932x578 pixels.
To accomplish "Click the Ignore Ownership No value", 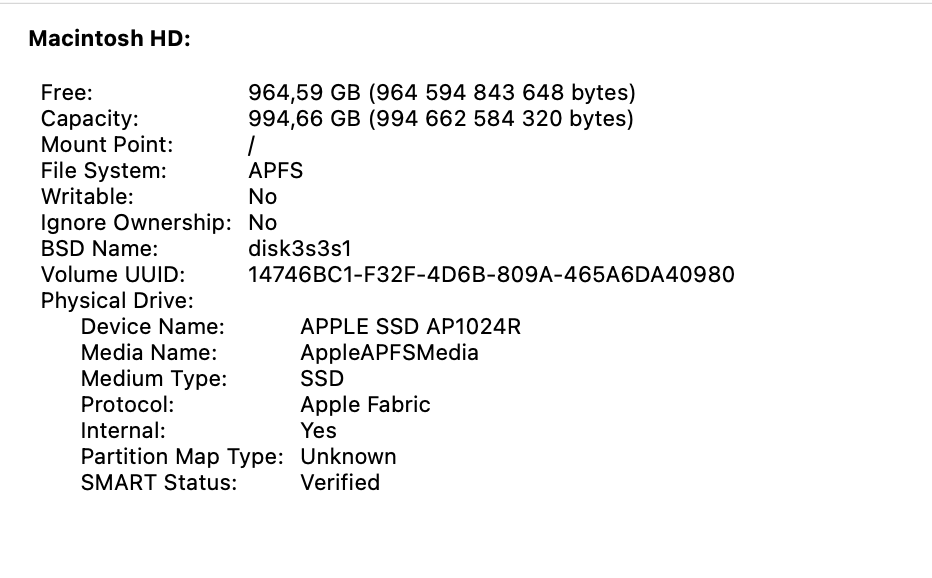I will pyautogui.click(x=262, y=223).
